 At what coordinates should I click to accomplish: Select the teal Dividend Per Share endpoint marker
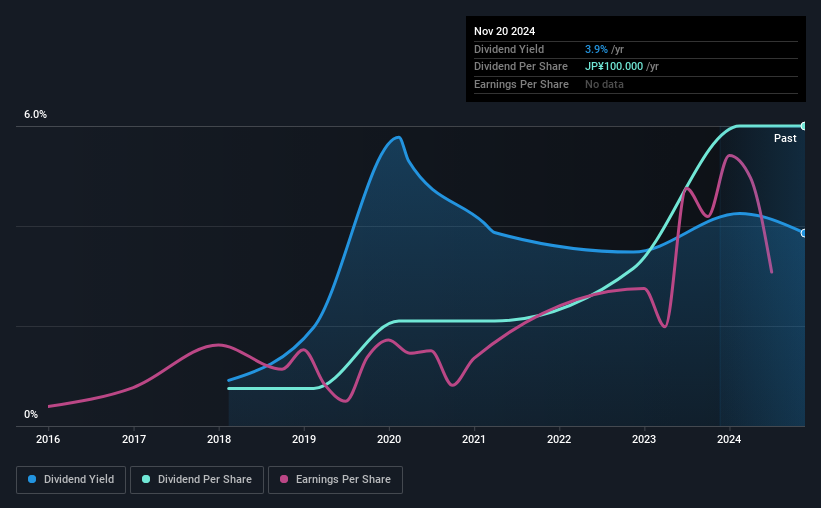(x=804, y=126)
